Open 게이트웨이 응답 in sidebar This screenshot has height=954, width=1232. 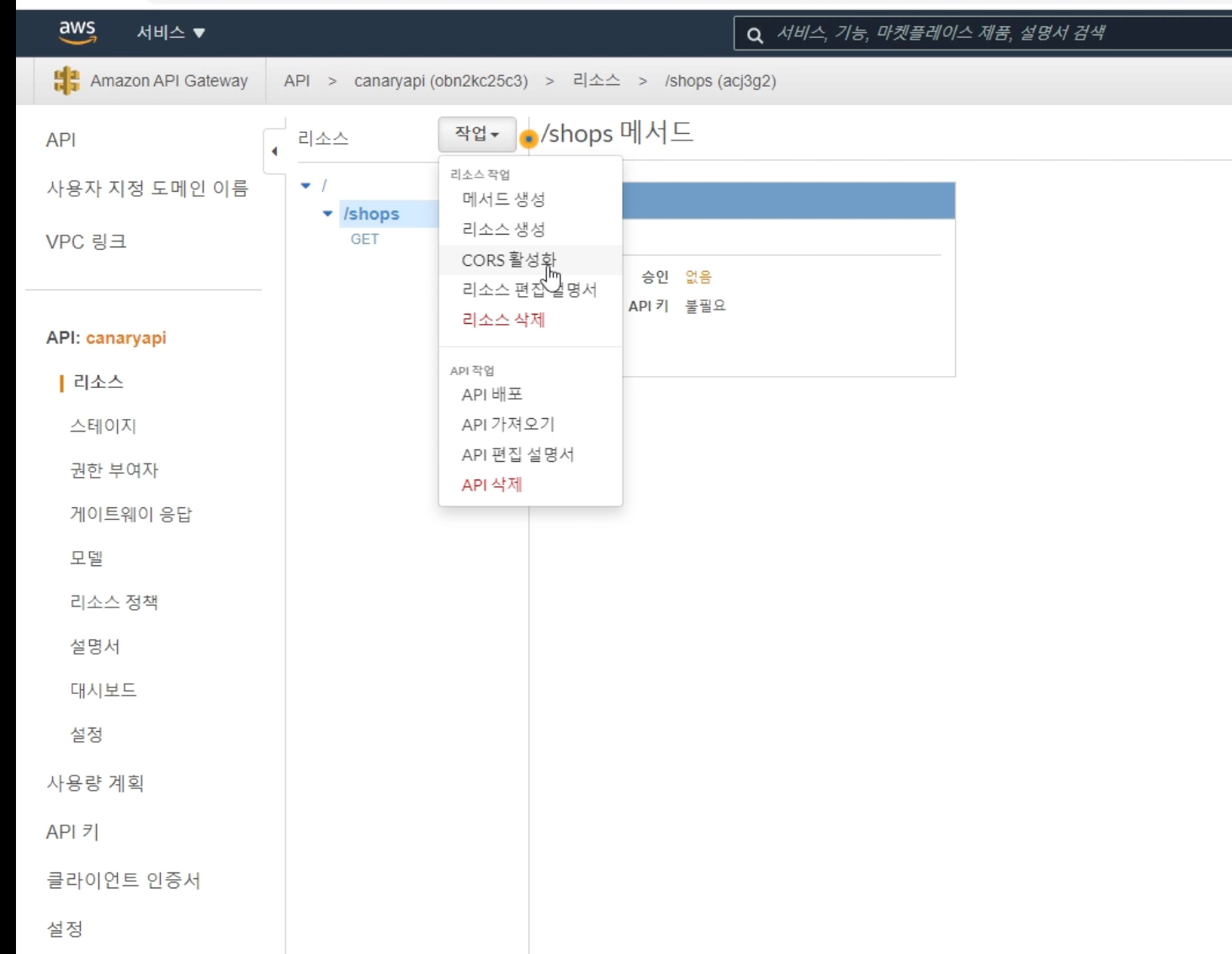click(130, 514)
